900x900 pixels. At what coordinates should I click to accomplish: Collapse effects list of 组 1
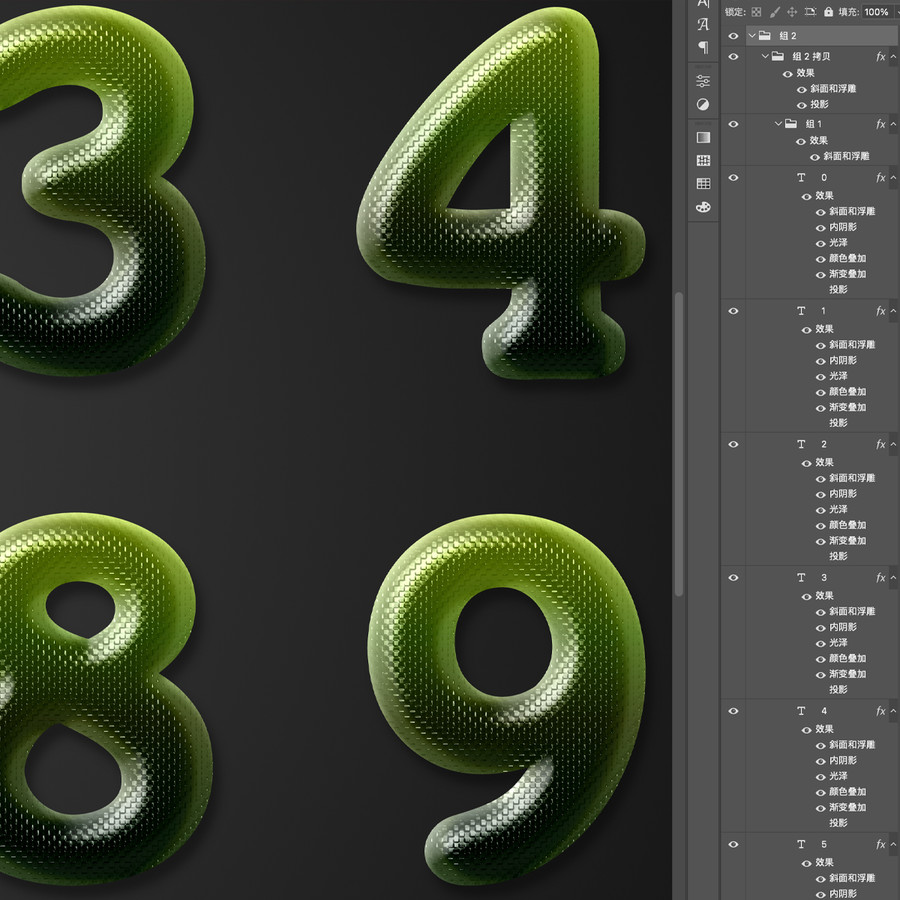[x=893, y=124]
